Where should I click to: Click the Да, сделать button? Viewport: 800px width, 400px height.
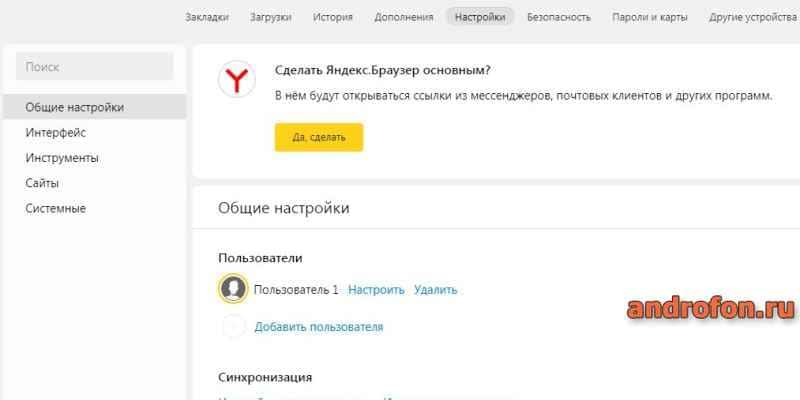(319, 137)
